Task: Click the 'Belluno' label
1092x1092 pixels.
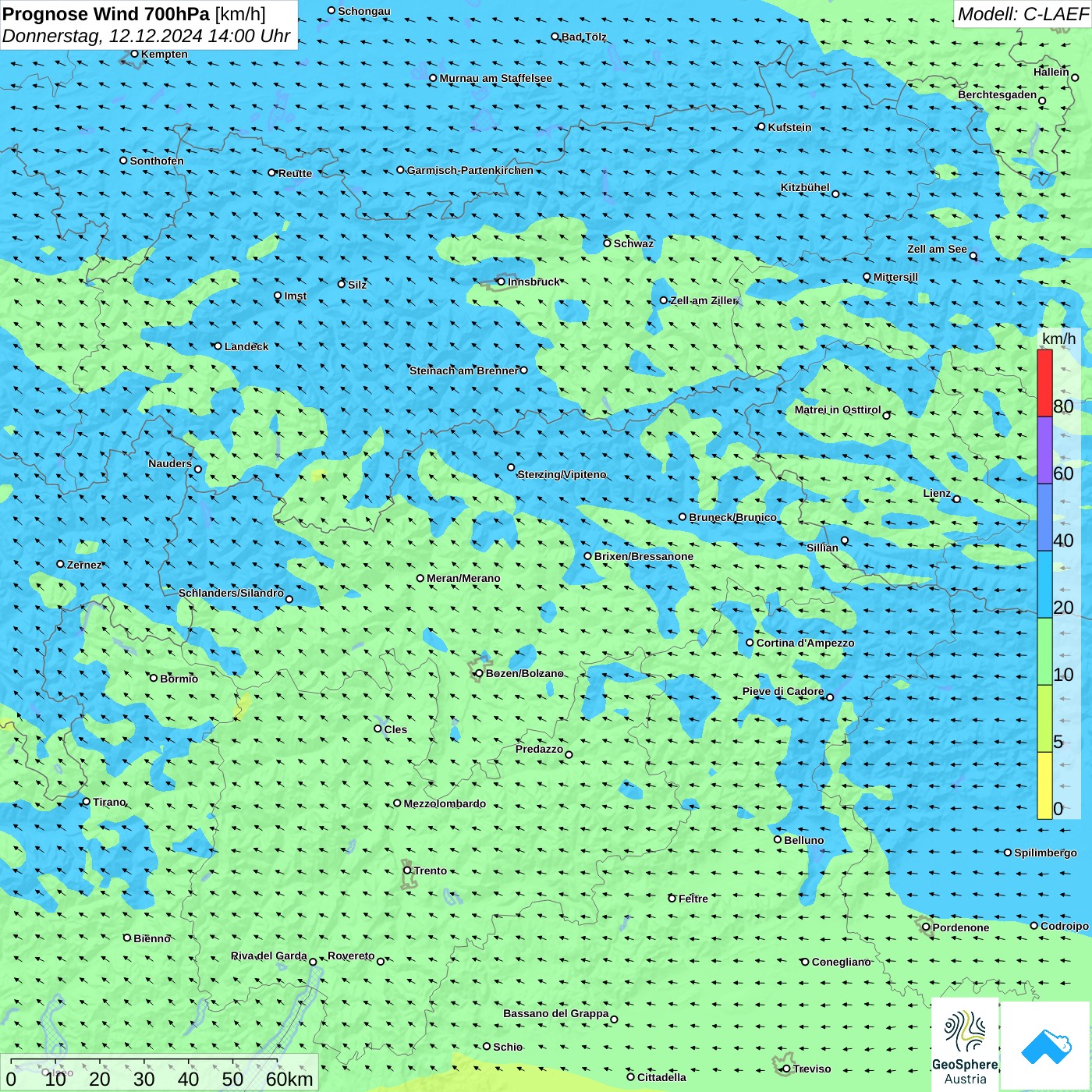Action: [x=803, y=840]
